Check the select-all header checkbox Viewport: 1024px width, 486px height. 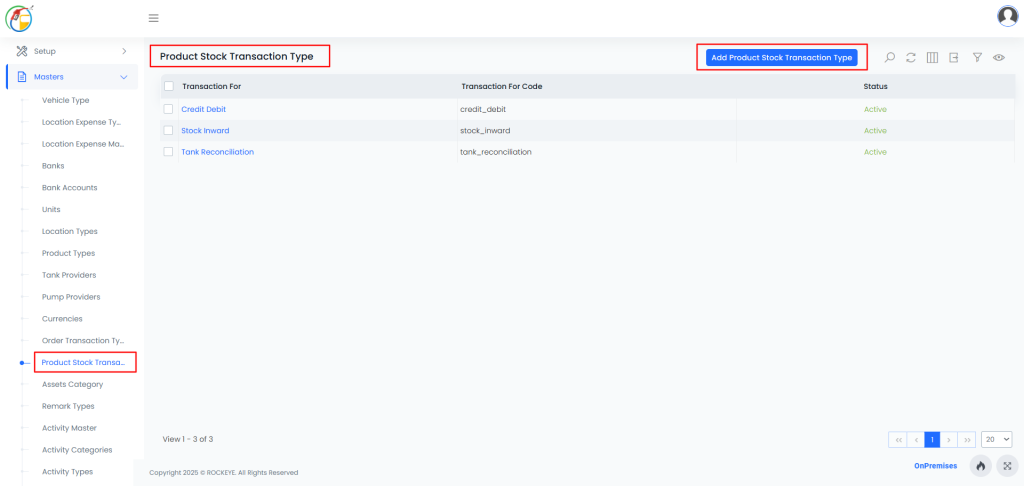(169, 87)
